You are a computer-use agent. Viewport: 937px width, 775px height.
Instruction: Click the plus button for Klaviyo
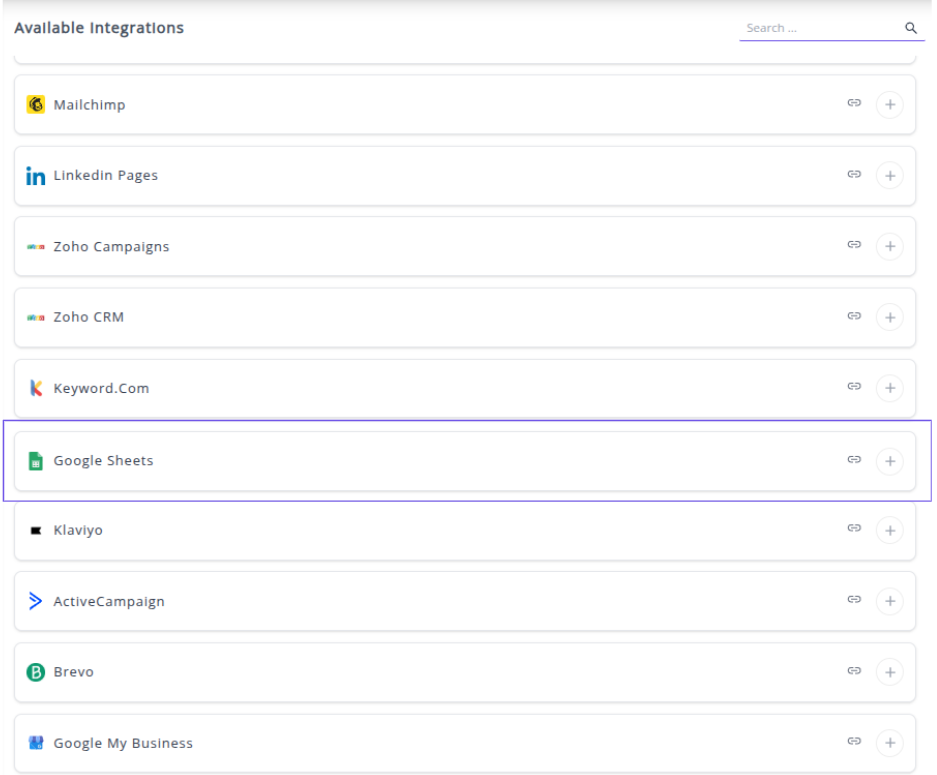coord(889,531)
